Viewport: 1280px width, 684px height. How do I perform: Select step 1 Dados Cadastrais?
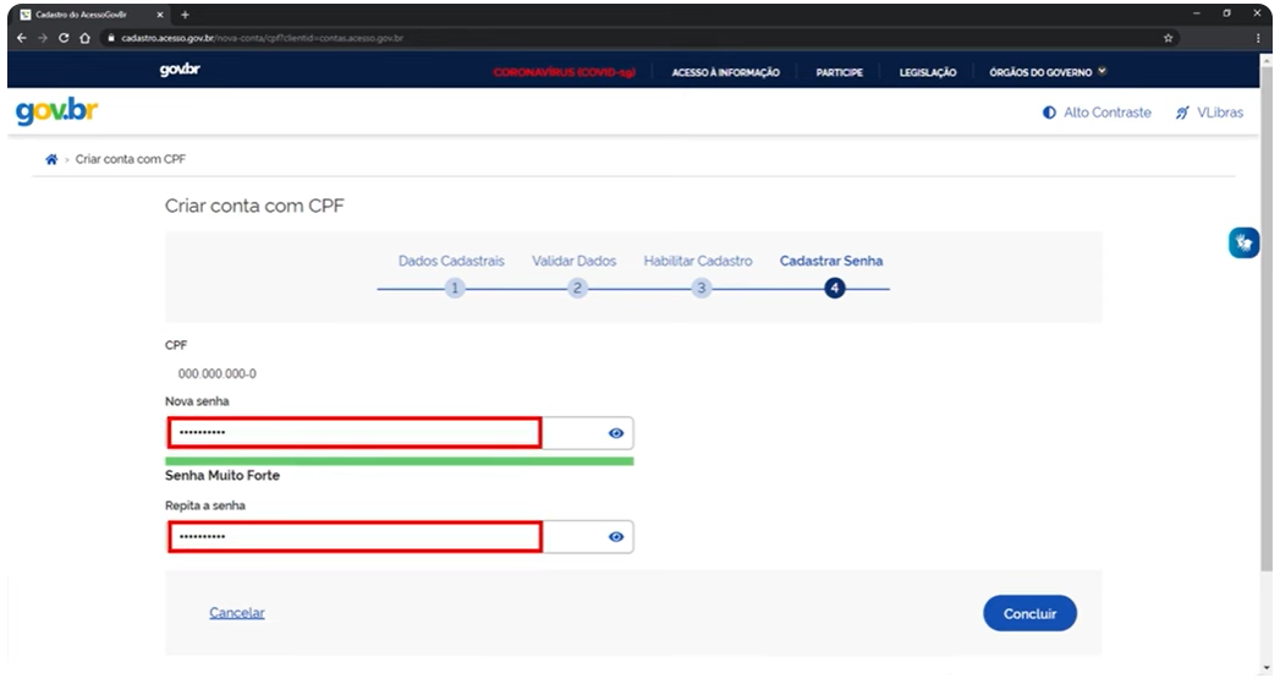pyautogui.click(x=454, y=288)
